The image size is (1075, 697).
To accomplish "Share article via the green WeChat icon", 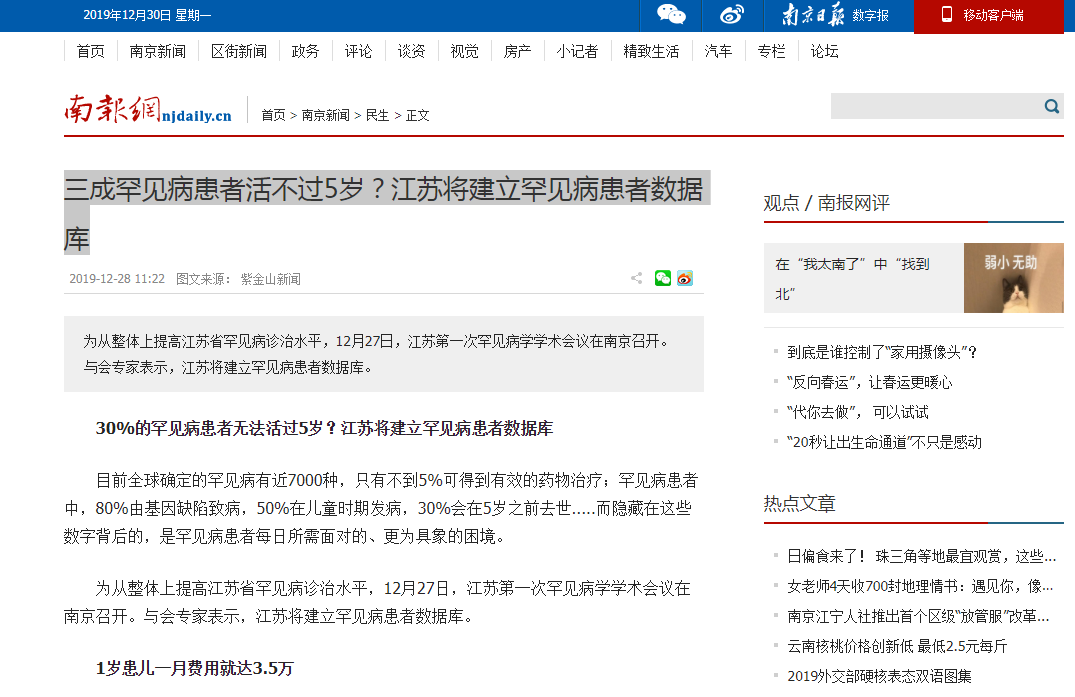I will (662, 278).
